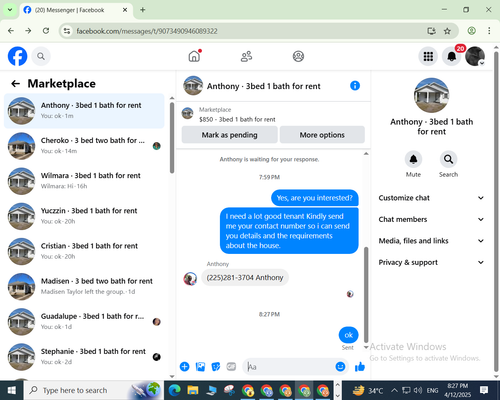Open volume speaker icon in system tray
The image size is (500, 400).
click(418, 390)
